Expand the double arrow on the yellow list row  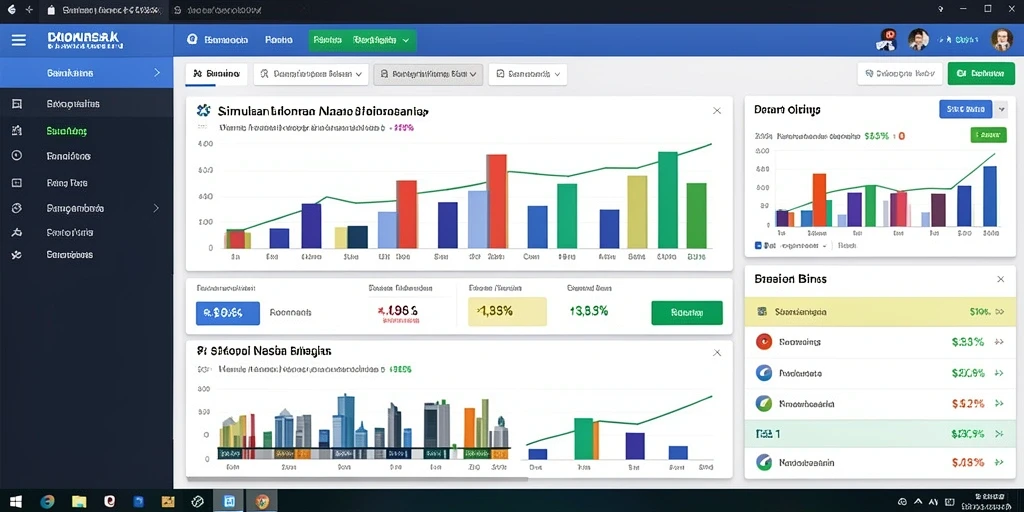[1000, 312]
